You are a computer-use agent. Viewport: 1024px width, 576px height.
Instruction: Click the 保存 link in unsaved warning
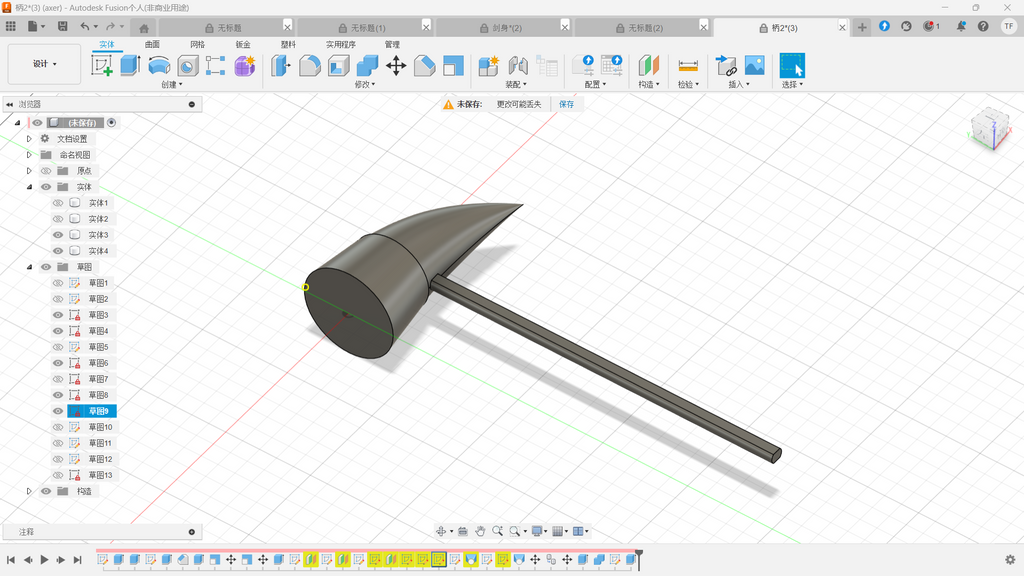566,104
